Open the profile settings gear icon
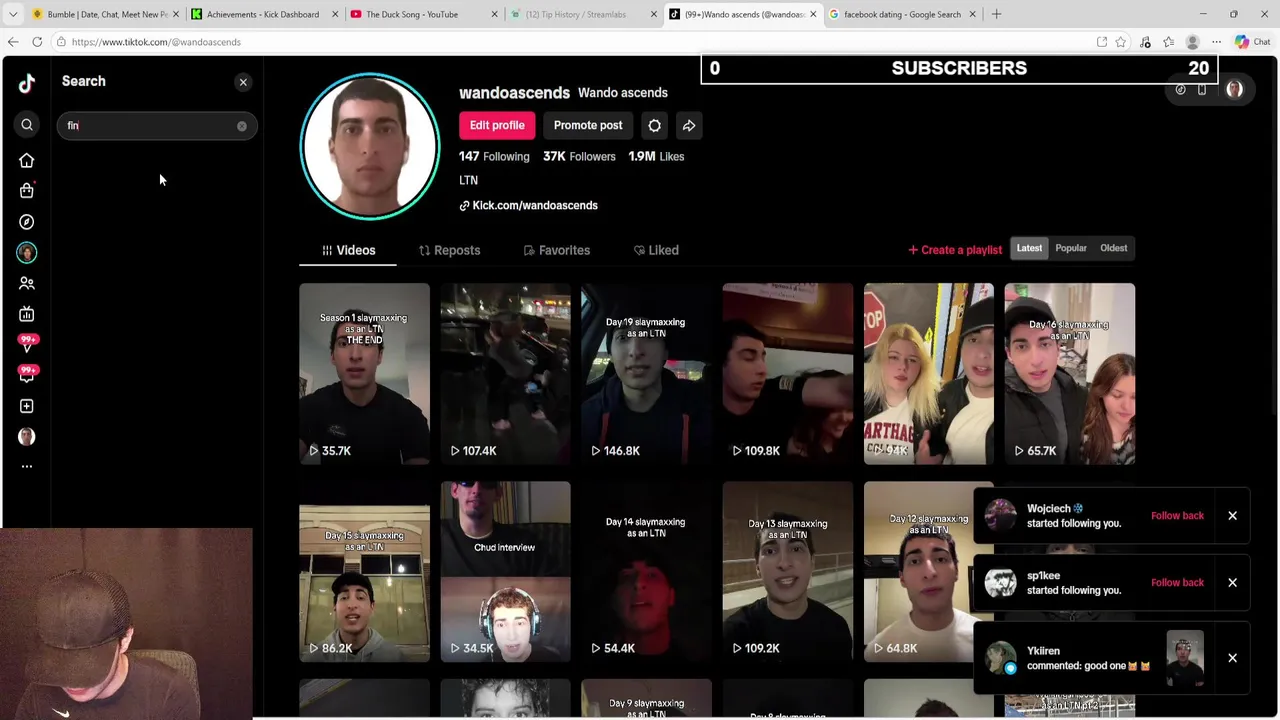Viewport: 1280px width, 720px height. (x=654, y=125)
